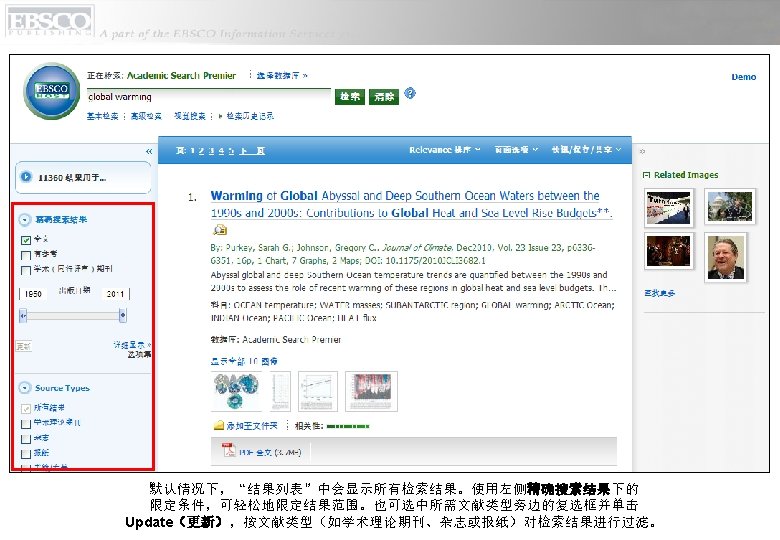Click the round EBSCOhost logo
780x540 pixels.
(x=52, y=91)
